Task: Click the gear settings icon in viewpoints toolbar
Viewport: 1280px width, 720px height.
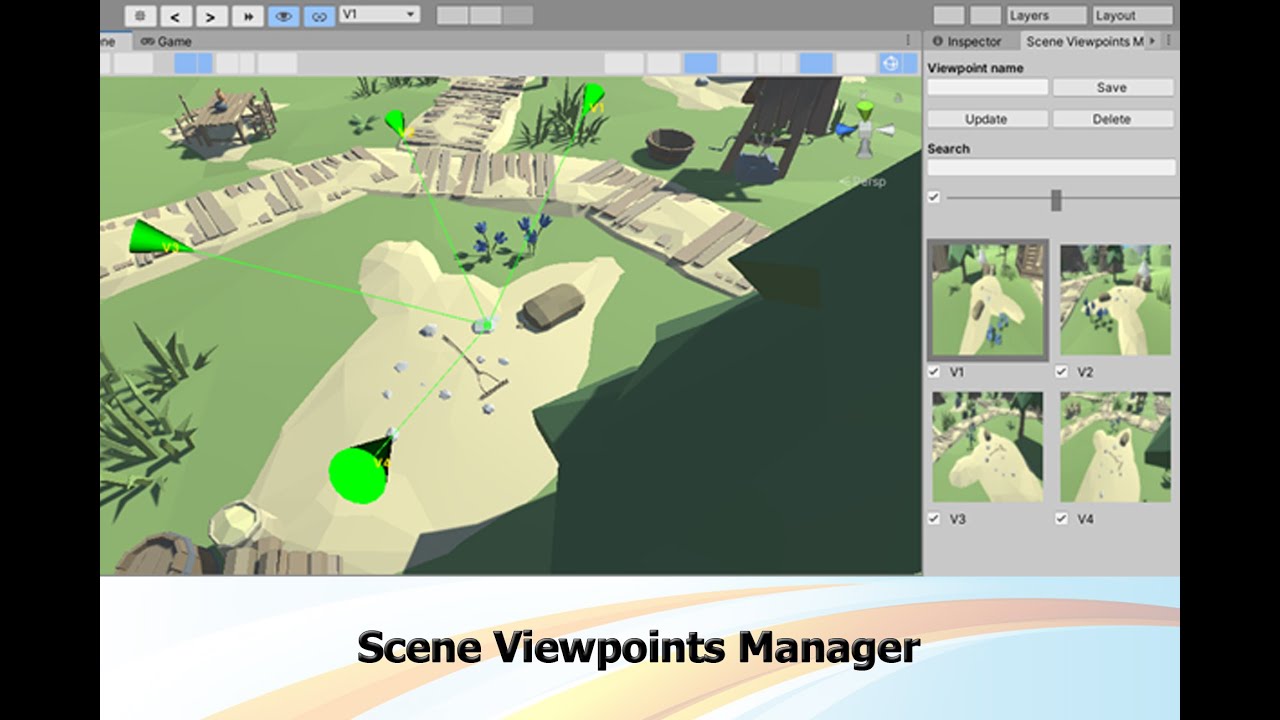Action: pyautogui.click(x=140, y=16)
